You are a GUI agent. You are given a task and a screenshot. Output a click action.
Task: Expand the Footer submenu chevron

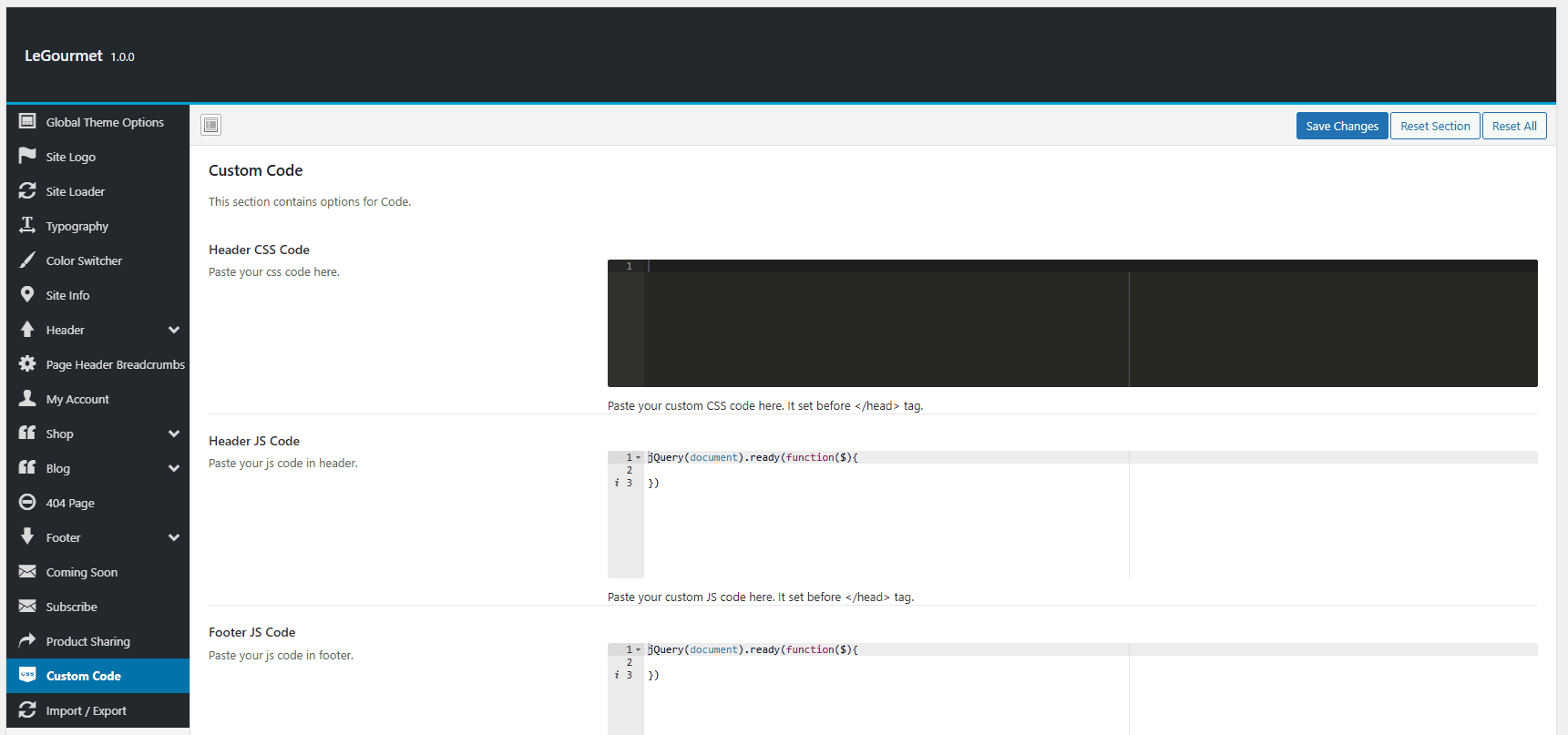(174, 537)
